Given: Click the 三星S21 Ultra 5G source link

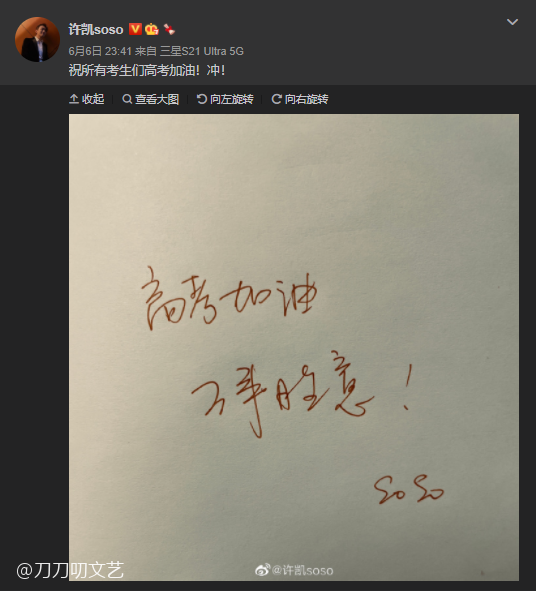Looking at the screenshot, I should point(202,51).
